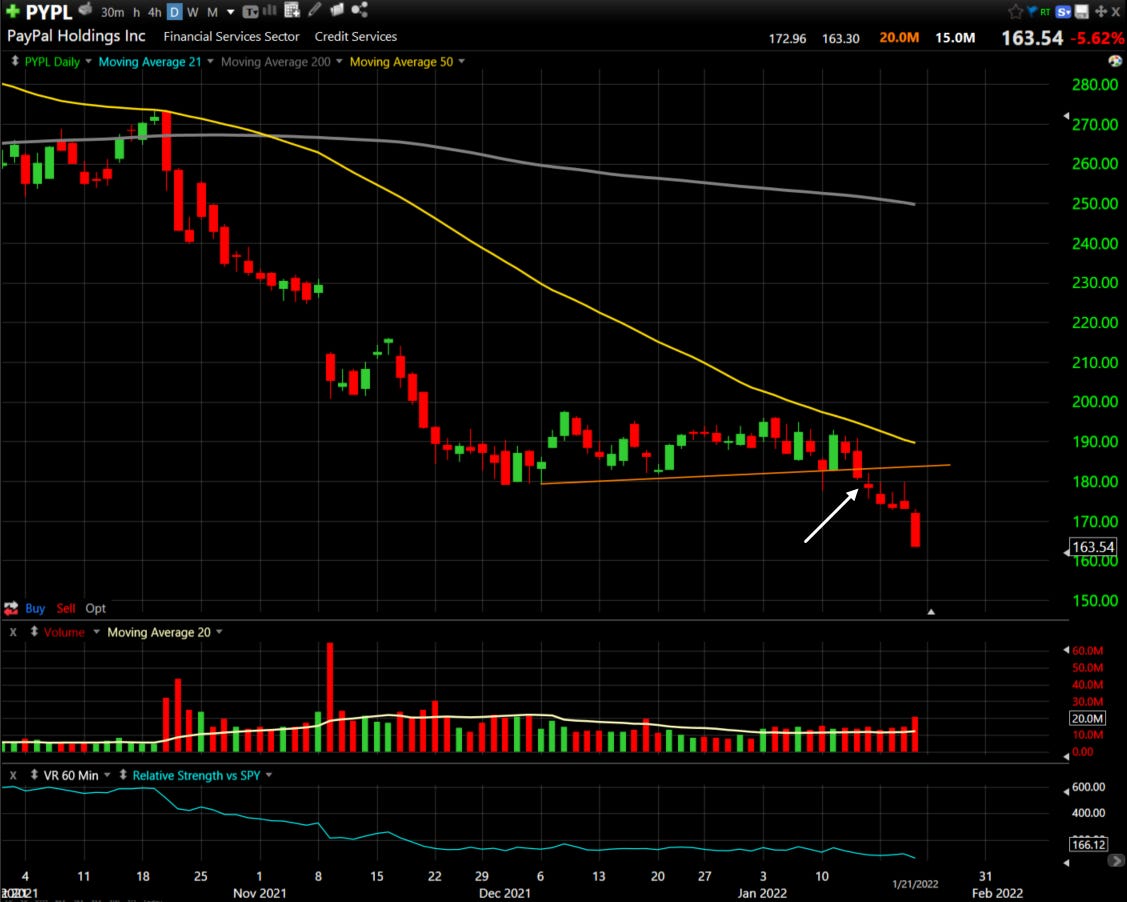The width and height of the screenshot is (1127, 902).
Task: Click the Volume pane up-down arrows icon
Action: pyautogui.click(x=33, y=632)
